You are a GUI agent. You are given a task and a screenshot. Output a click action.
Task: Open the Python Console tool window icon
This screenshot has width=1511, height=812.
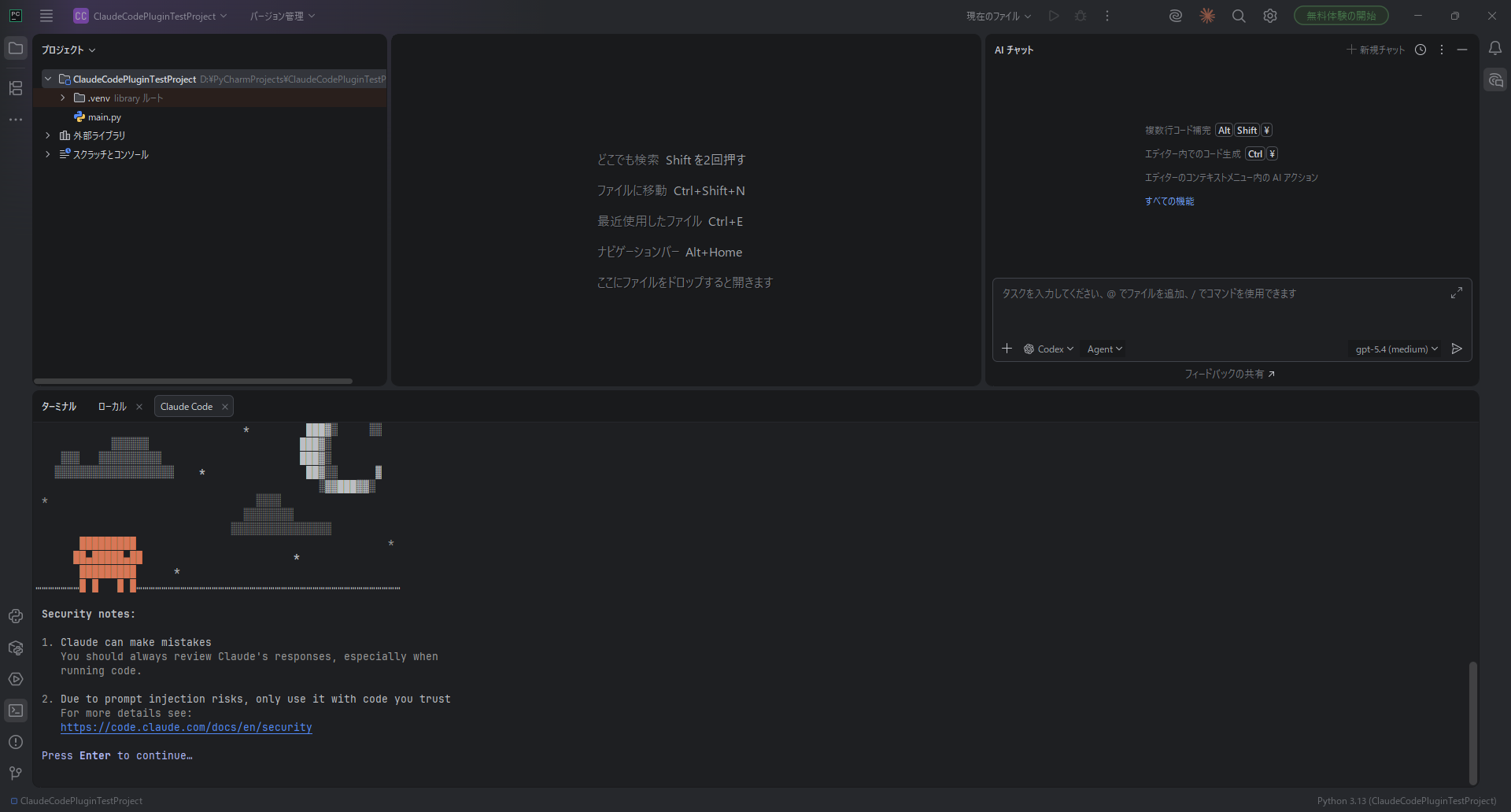click(16, 616)
